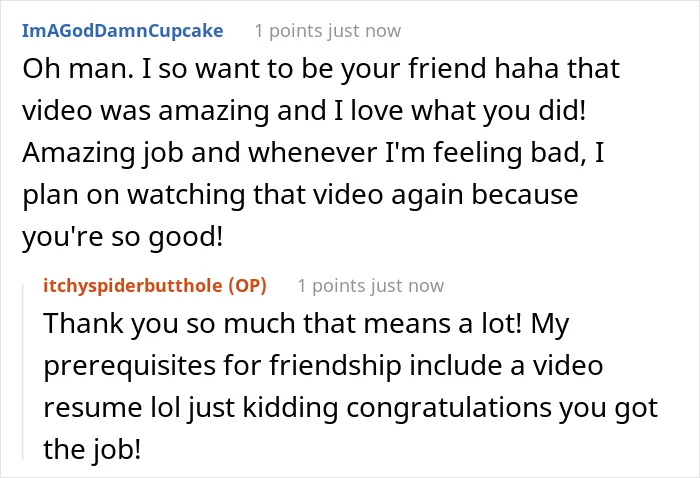Click the line starting 'video was amazing'
This screenshot has height=478, width=700.
[x=304, y=111]
